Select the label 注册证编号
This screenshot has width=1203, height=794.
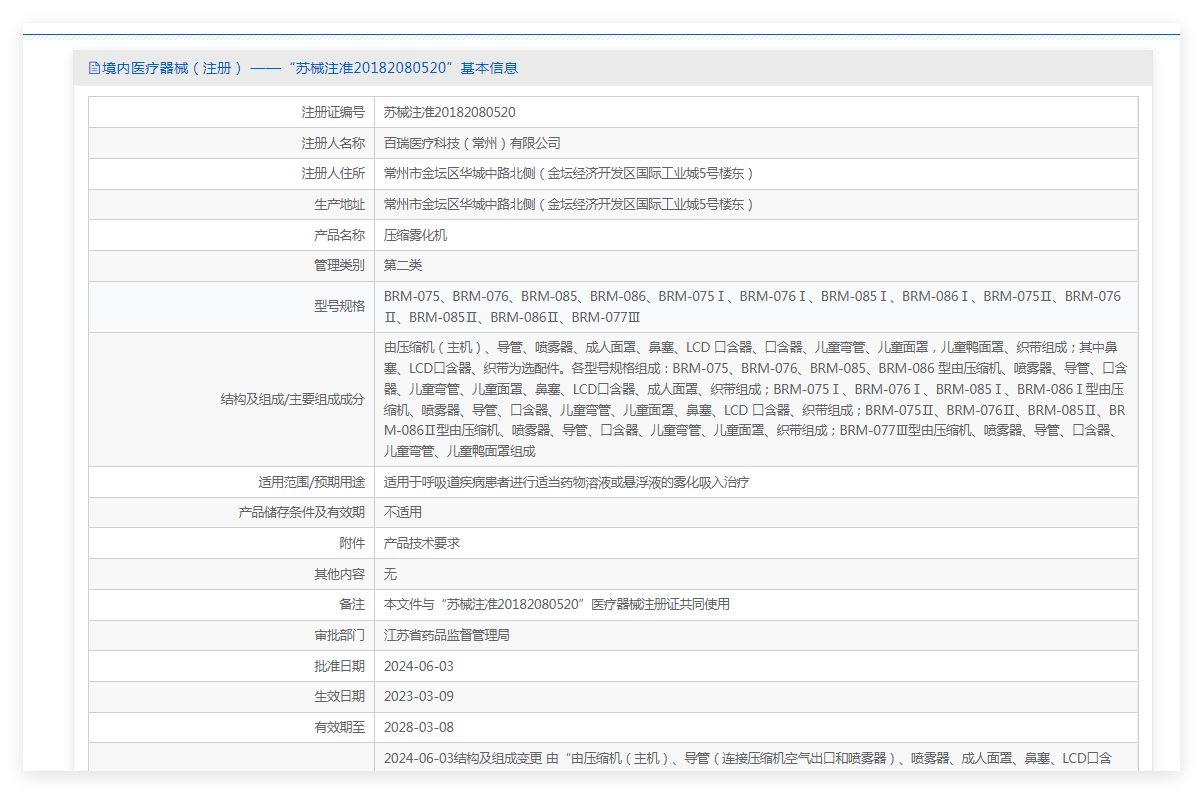pos(333,113)
